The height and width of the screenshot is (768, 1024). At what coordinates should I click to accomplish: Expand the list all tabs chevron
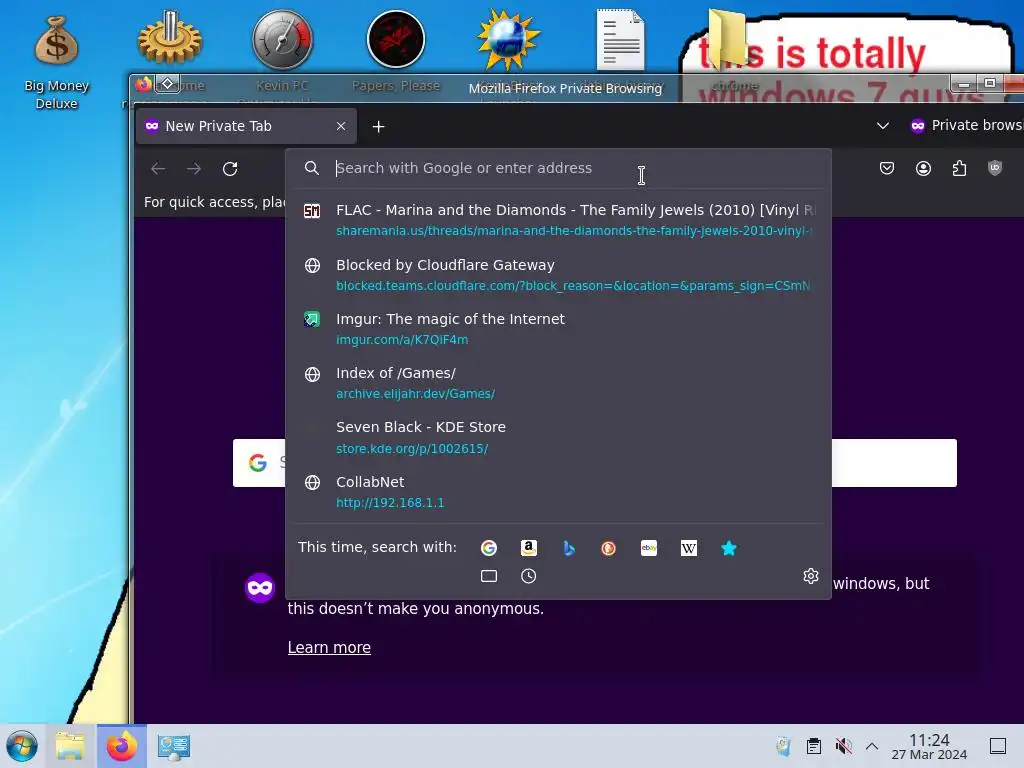click(883, 125)
